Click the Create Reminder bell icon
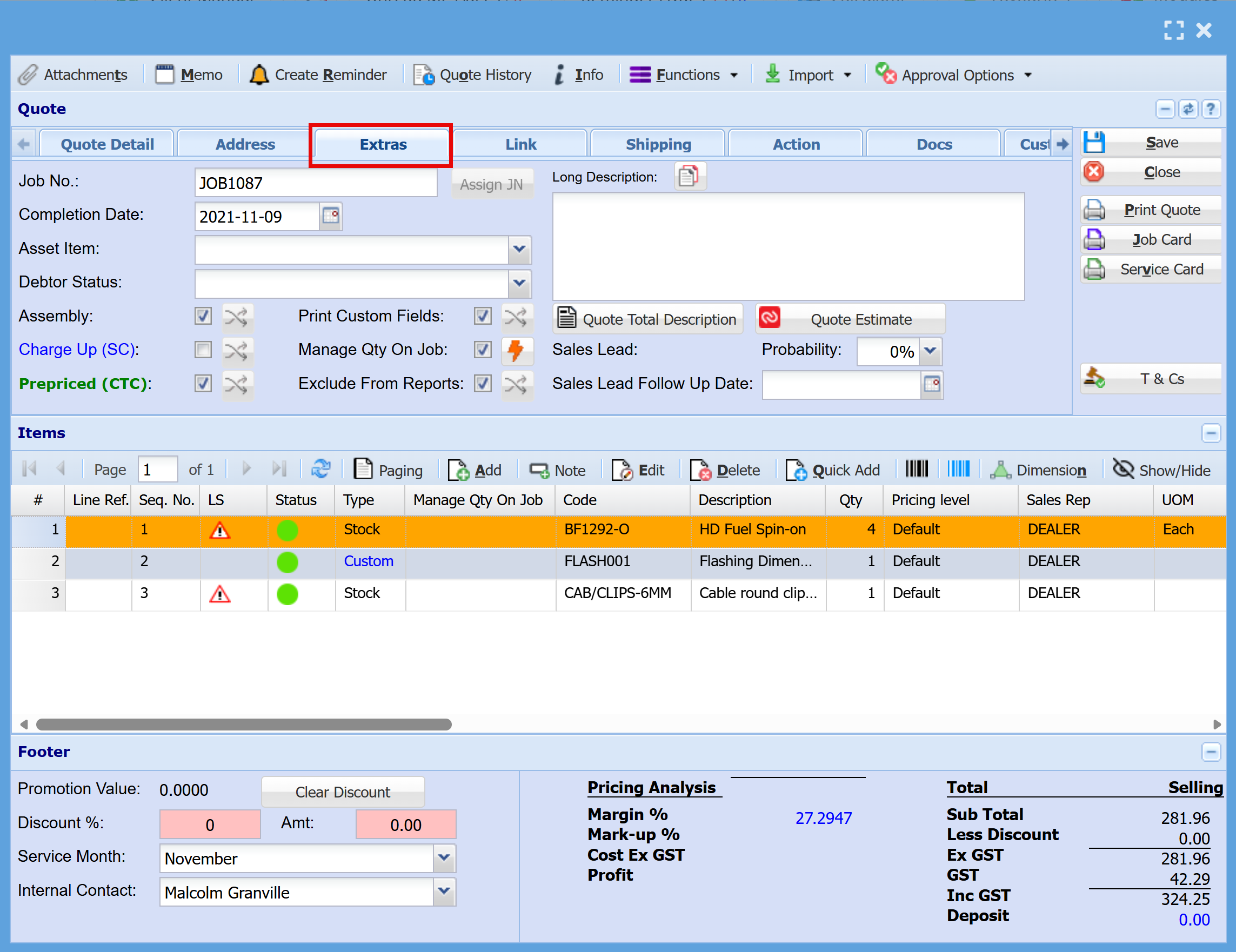 [x=259, y=75]
